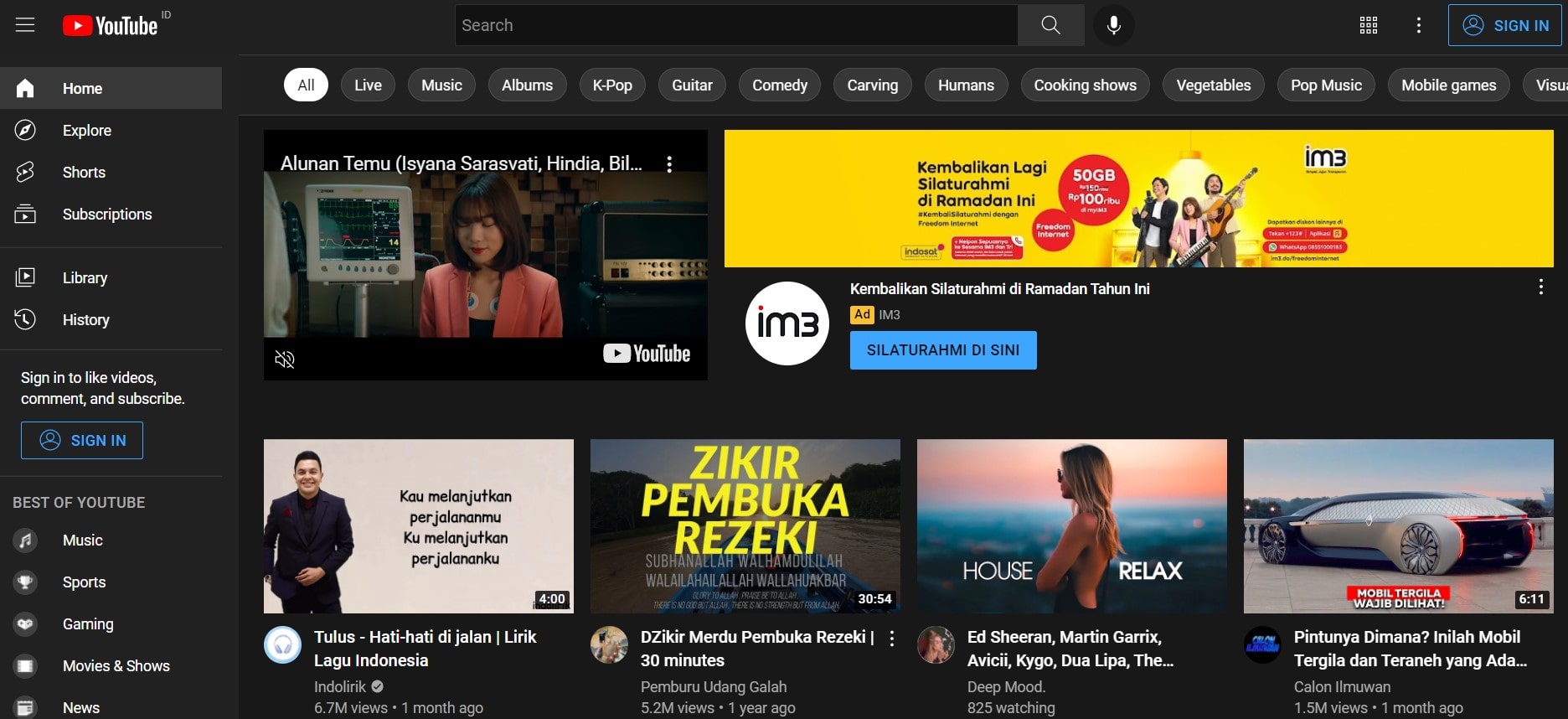The width and height of the screenshot is (1568, 719).
Task: Click the Explore compass icon
Action: [25, 130]
